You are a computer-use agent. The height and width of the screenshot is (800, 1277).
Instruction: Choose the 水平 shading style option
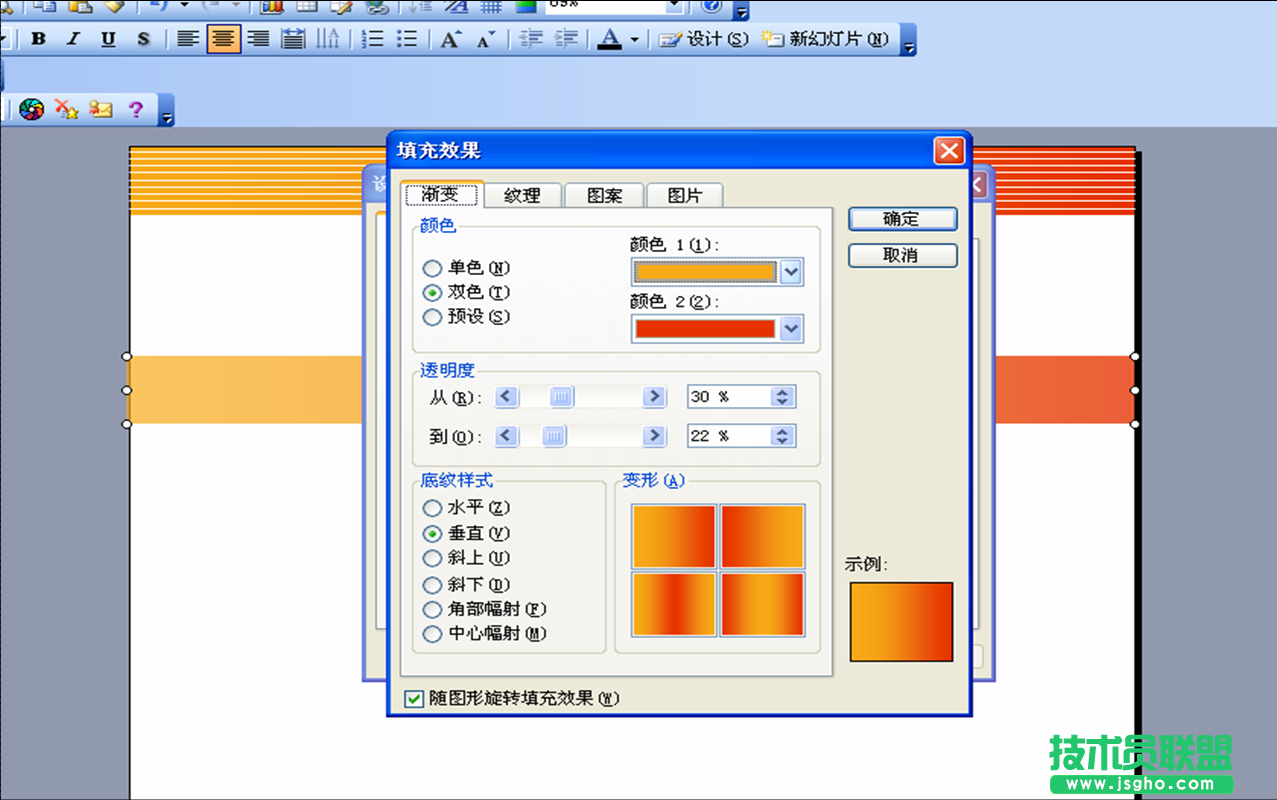tap(432, 508)
